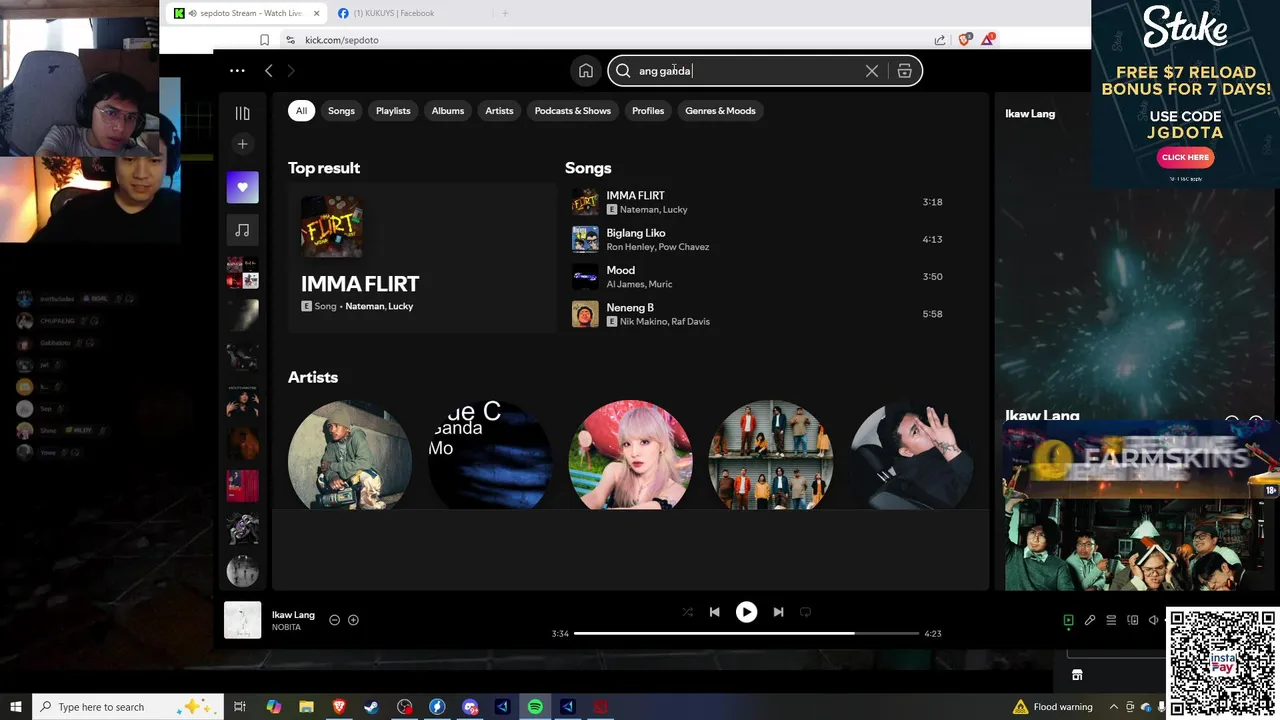The height and width of the screenshot is (720, 1280).
Task: Clear the search text with X
Action: 872,71
